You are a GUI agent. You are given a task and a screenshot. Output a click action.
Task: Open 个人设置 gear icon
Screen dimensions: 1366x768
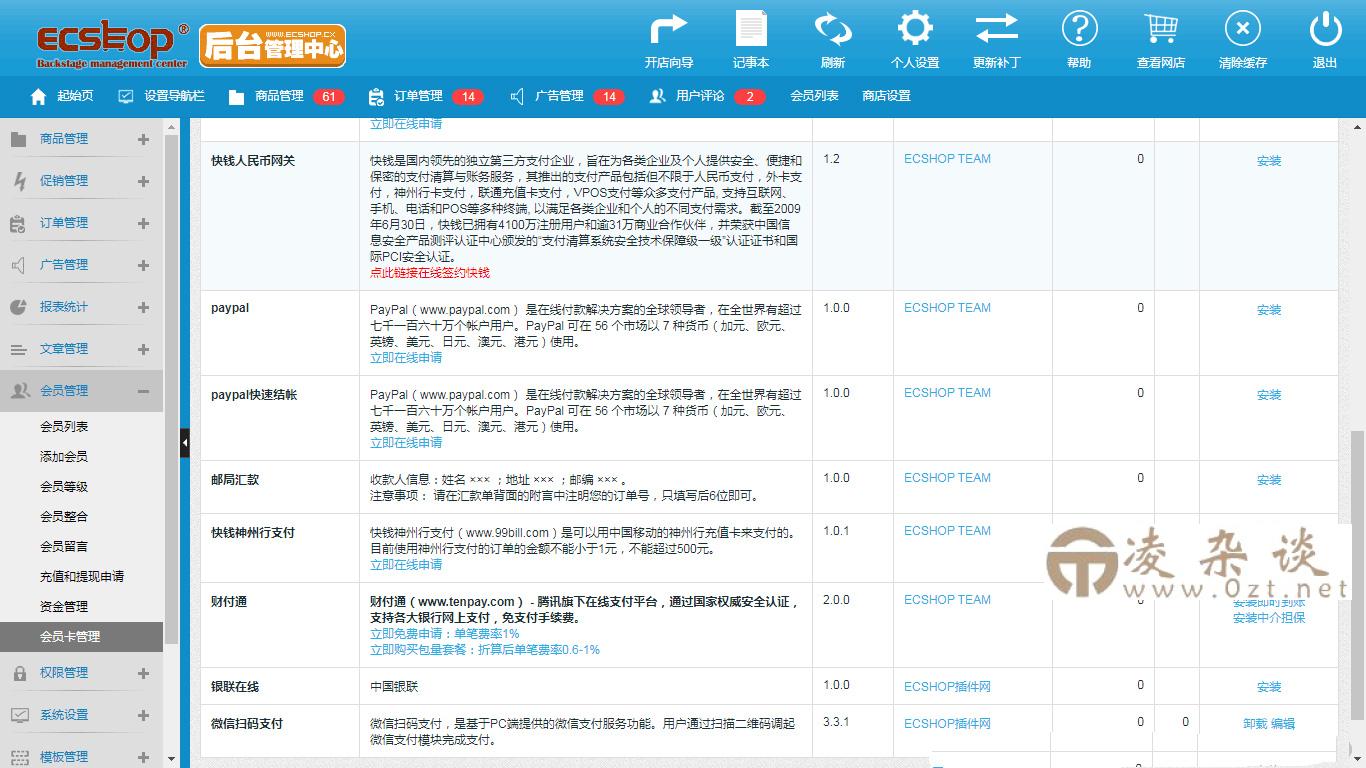click(914, 29)
